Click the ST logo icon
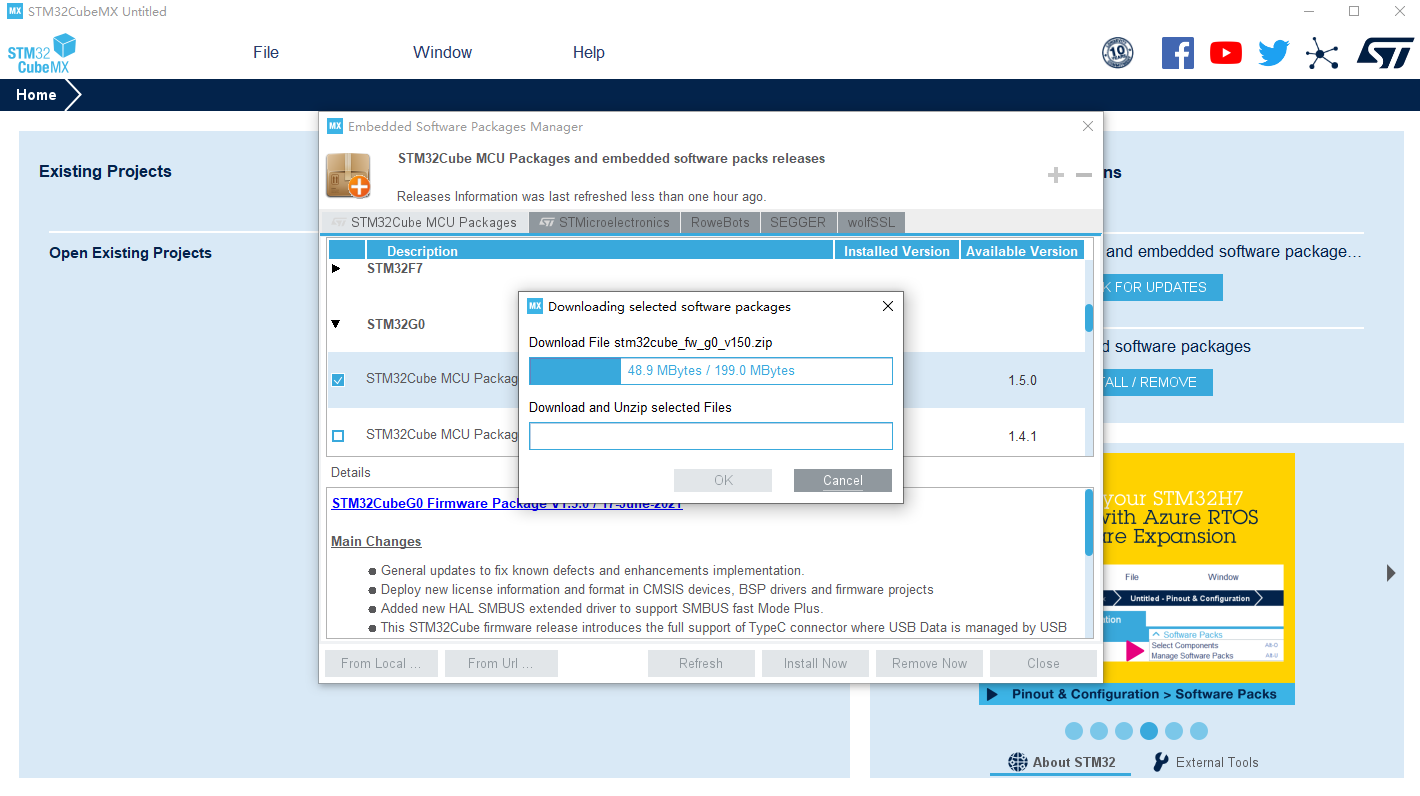1420x796 pixels. pos(1385,53)
